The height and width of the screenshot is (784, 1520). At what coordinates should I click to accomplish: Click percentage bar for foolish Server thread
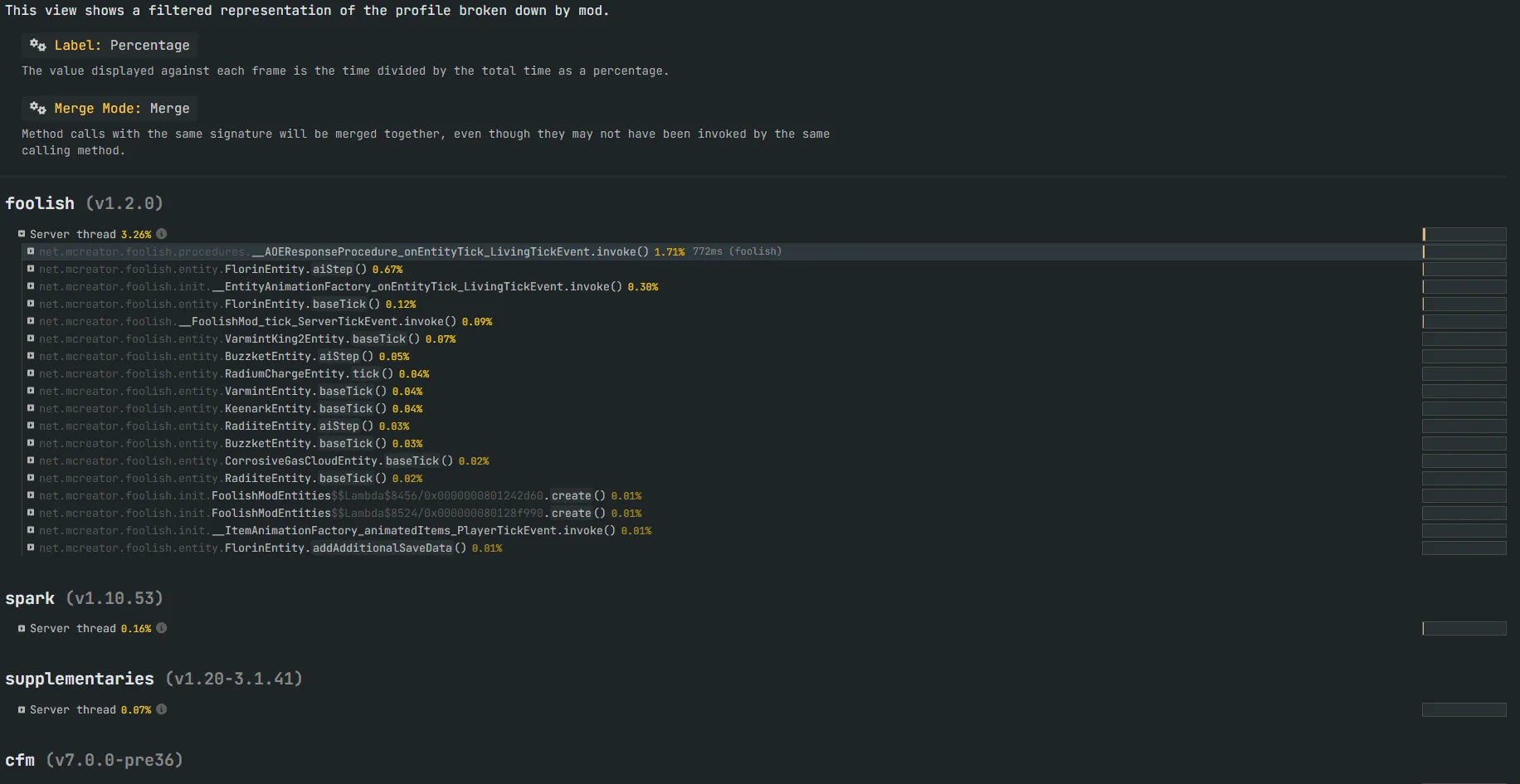coord(1464,235)
